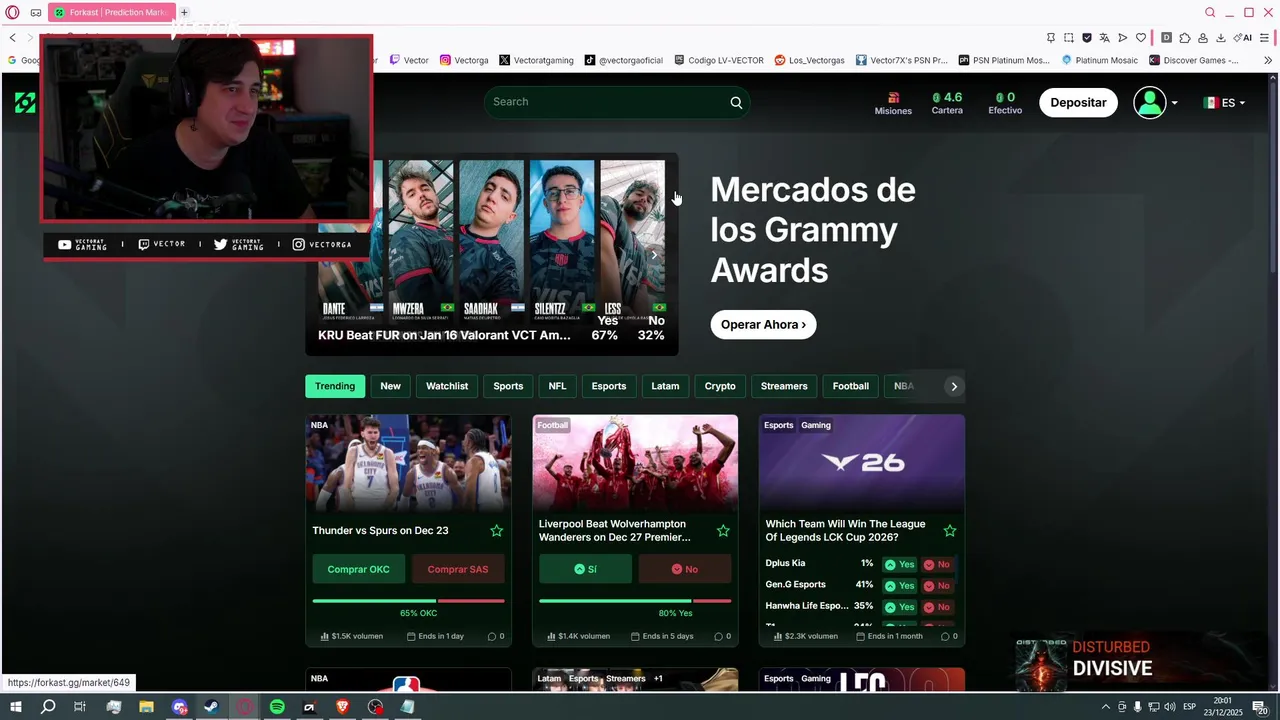Switch to the New tab
1280x720 pixels.
click(390, 386)
